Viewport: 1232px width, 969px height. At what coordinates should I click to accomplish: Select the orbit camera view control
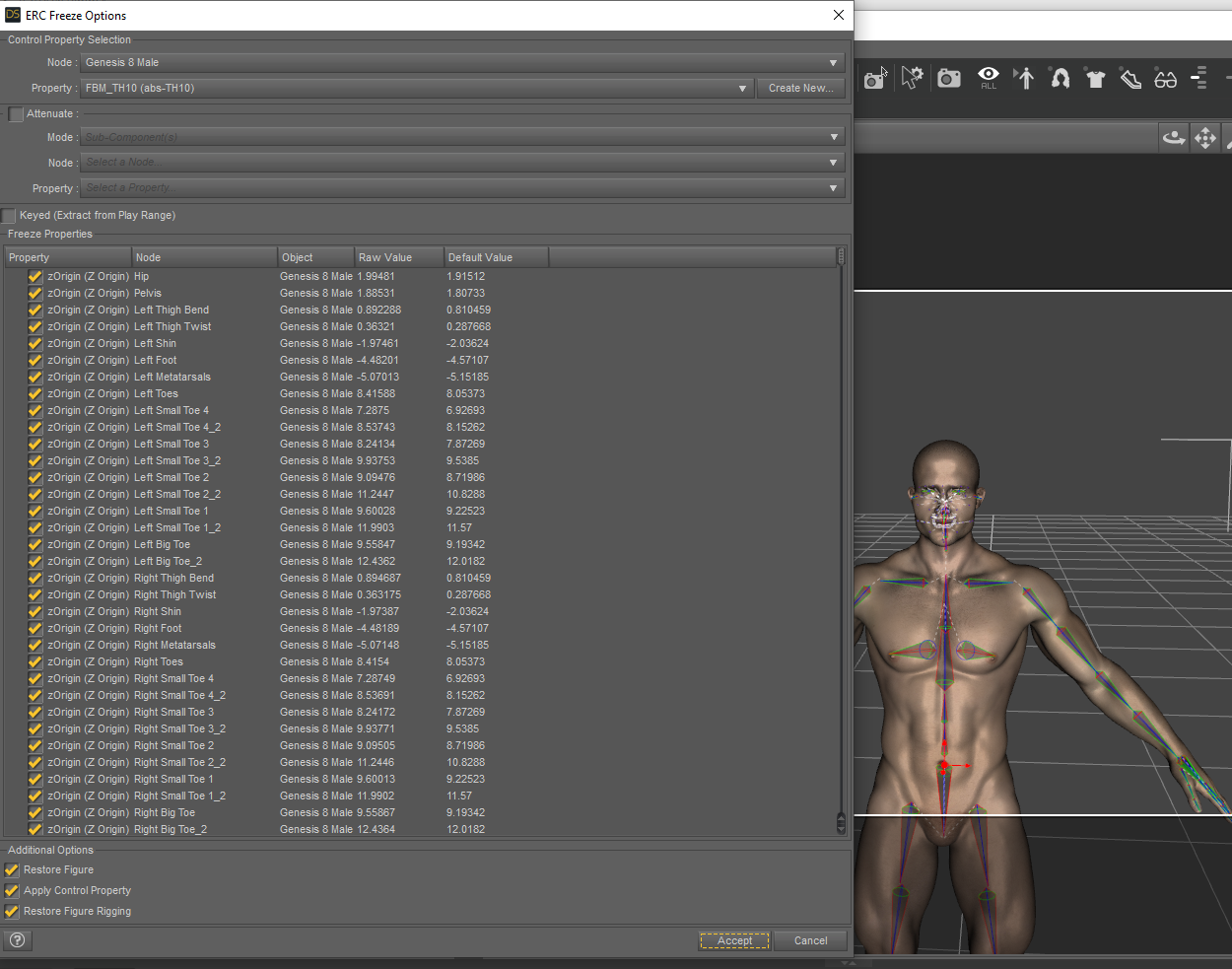pos(1173,138)
